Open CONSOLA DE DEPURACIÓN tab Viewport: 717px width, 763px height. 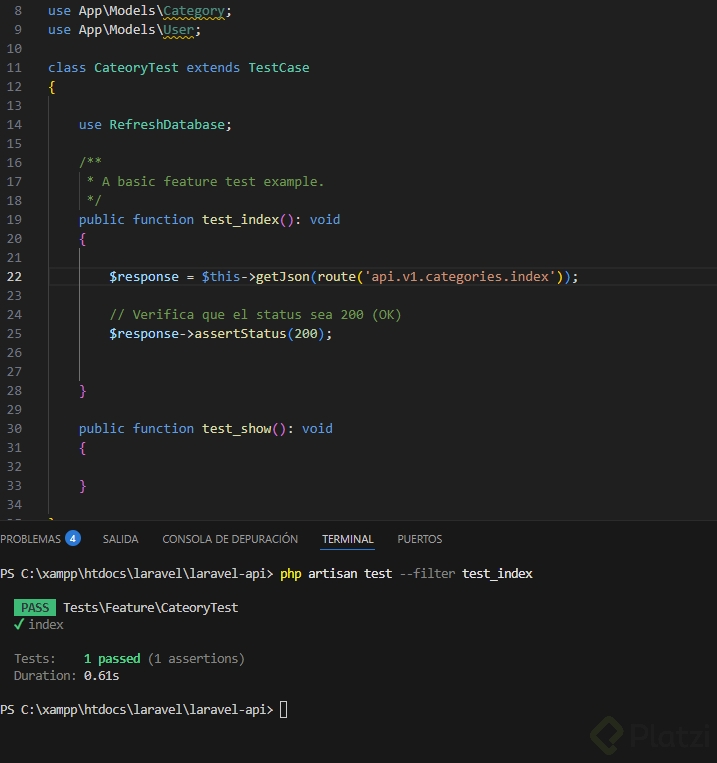[x=230, y=539]
